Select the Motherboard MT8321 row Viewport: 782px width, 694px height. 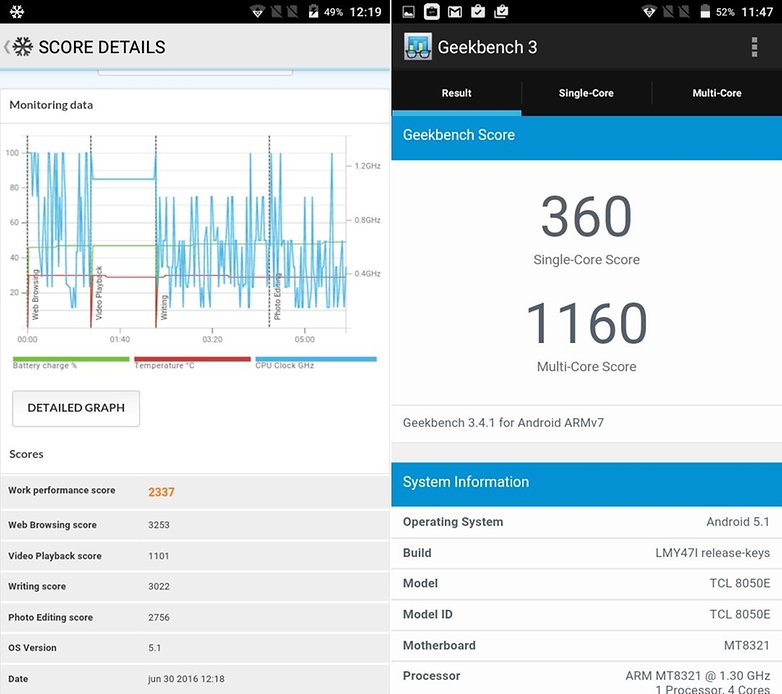(586, 645)
